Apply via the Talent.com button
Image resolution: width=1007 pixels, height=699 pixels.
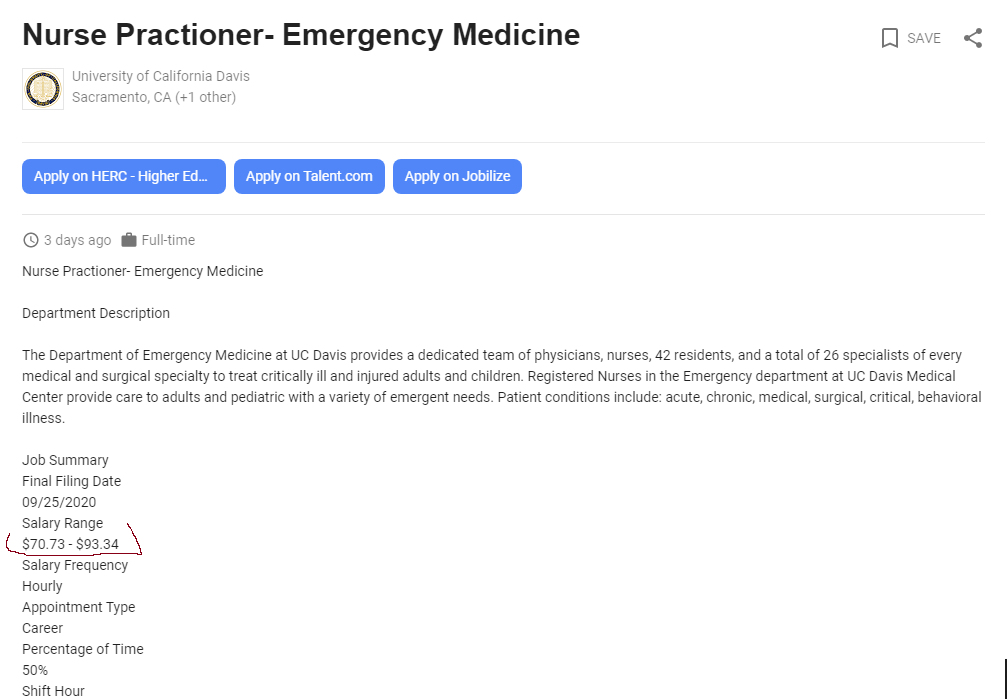click(309, 176)
